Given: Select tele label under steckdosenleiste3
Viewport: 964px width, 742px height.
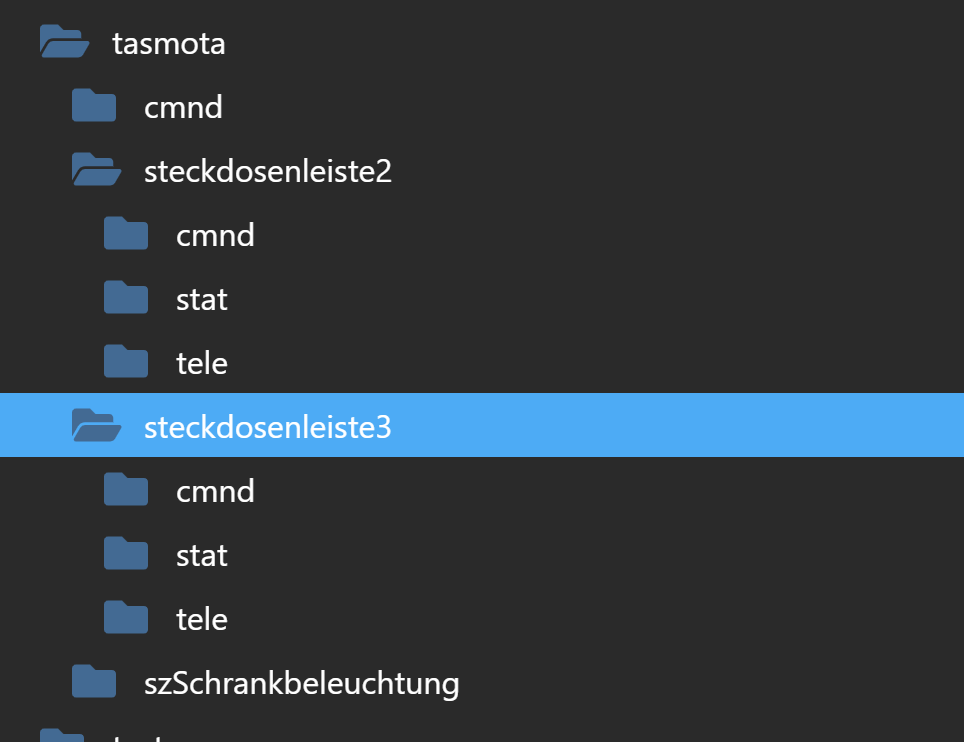Looking at the screenshot, I should tap(202, 619).
